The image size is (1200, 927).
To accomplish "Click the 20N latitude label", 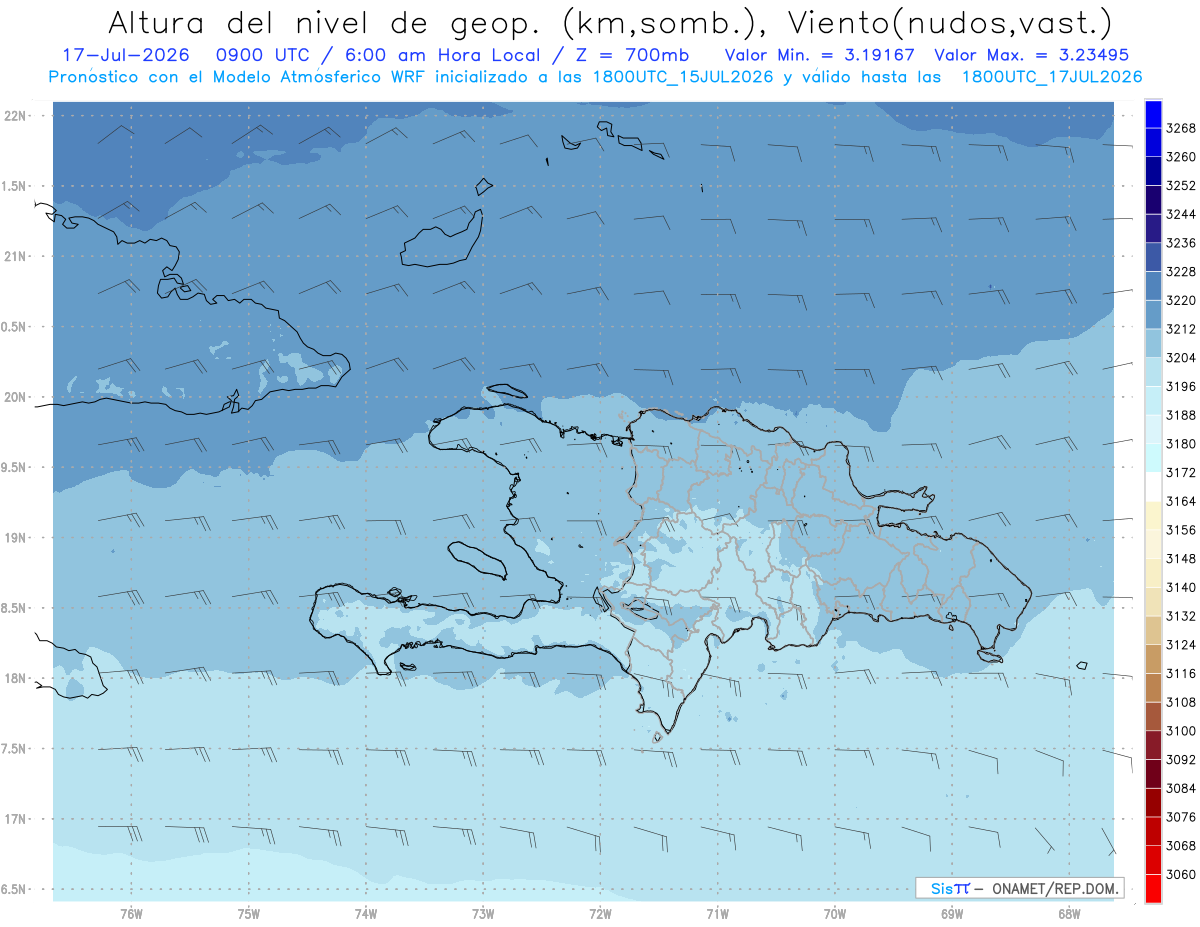I will 15,397.
